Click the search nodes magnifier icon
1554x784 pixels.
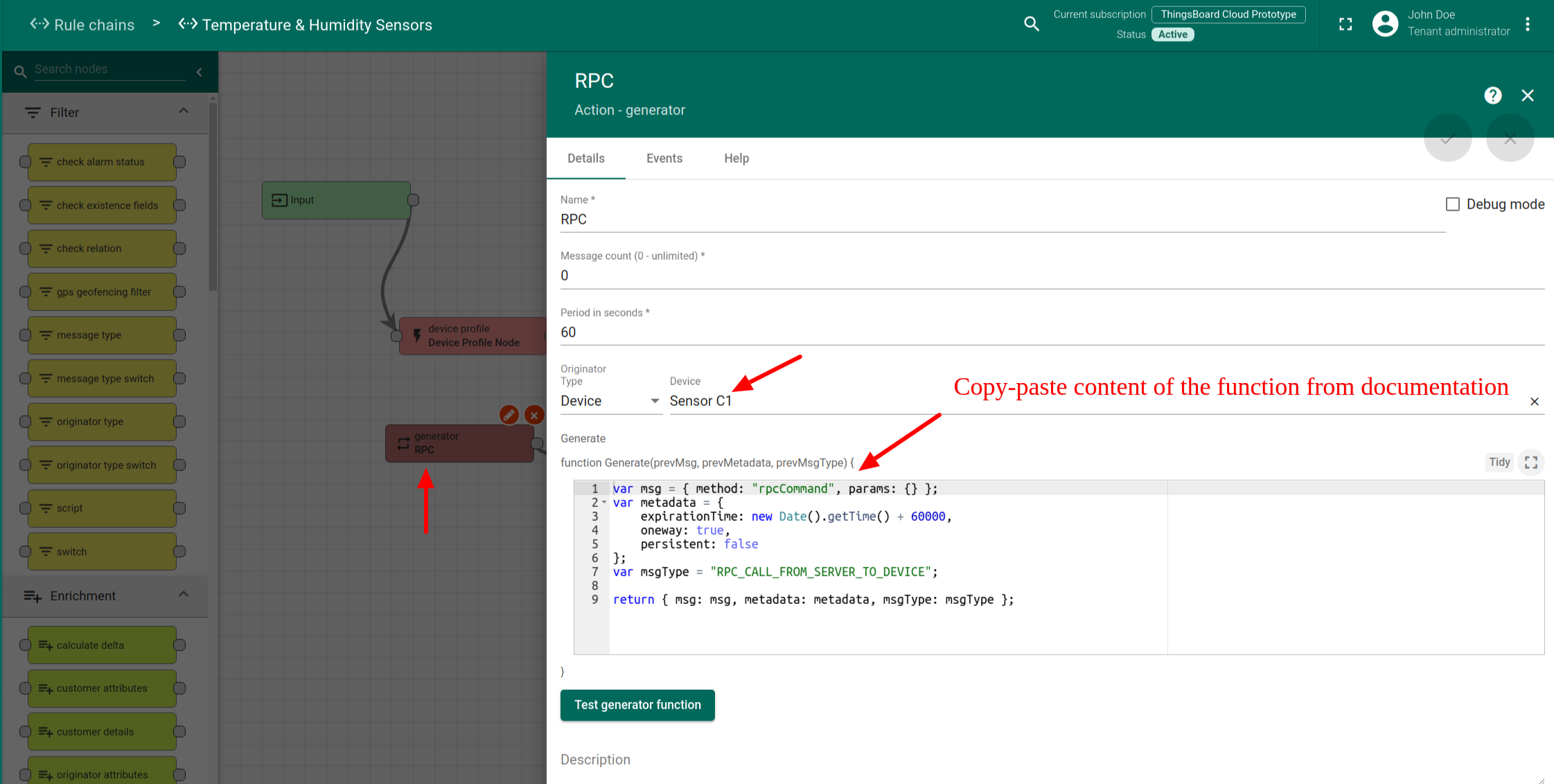20,71
